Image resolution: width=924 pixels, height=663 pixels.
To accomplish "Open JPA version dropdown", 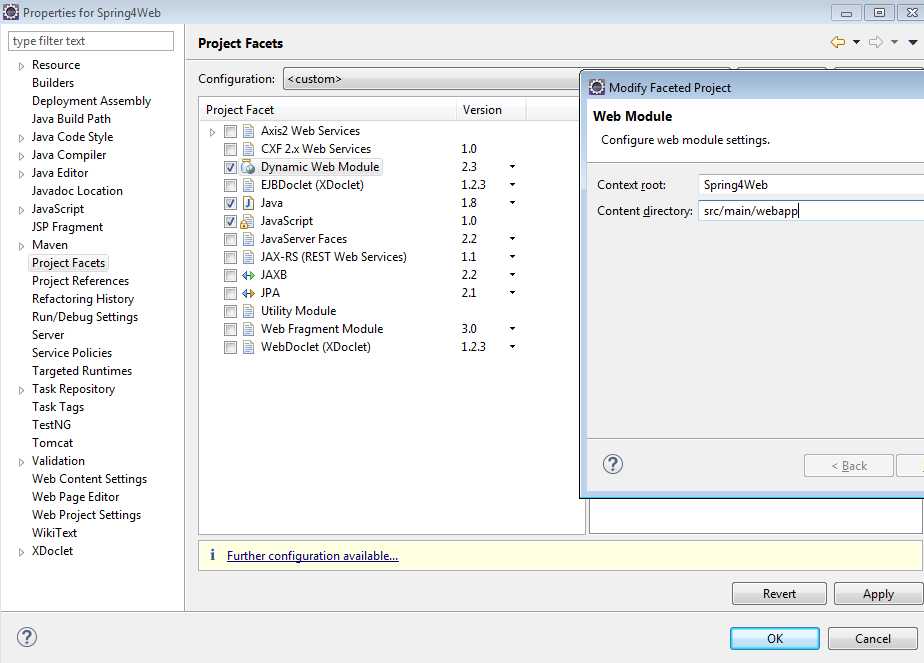I will pyautogui.click(x=512, y=292).
